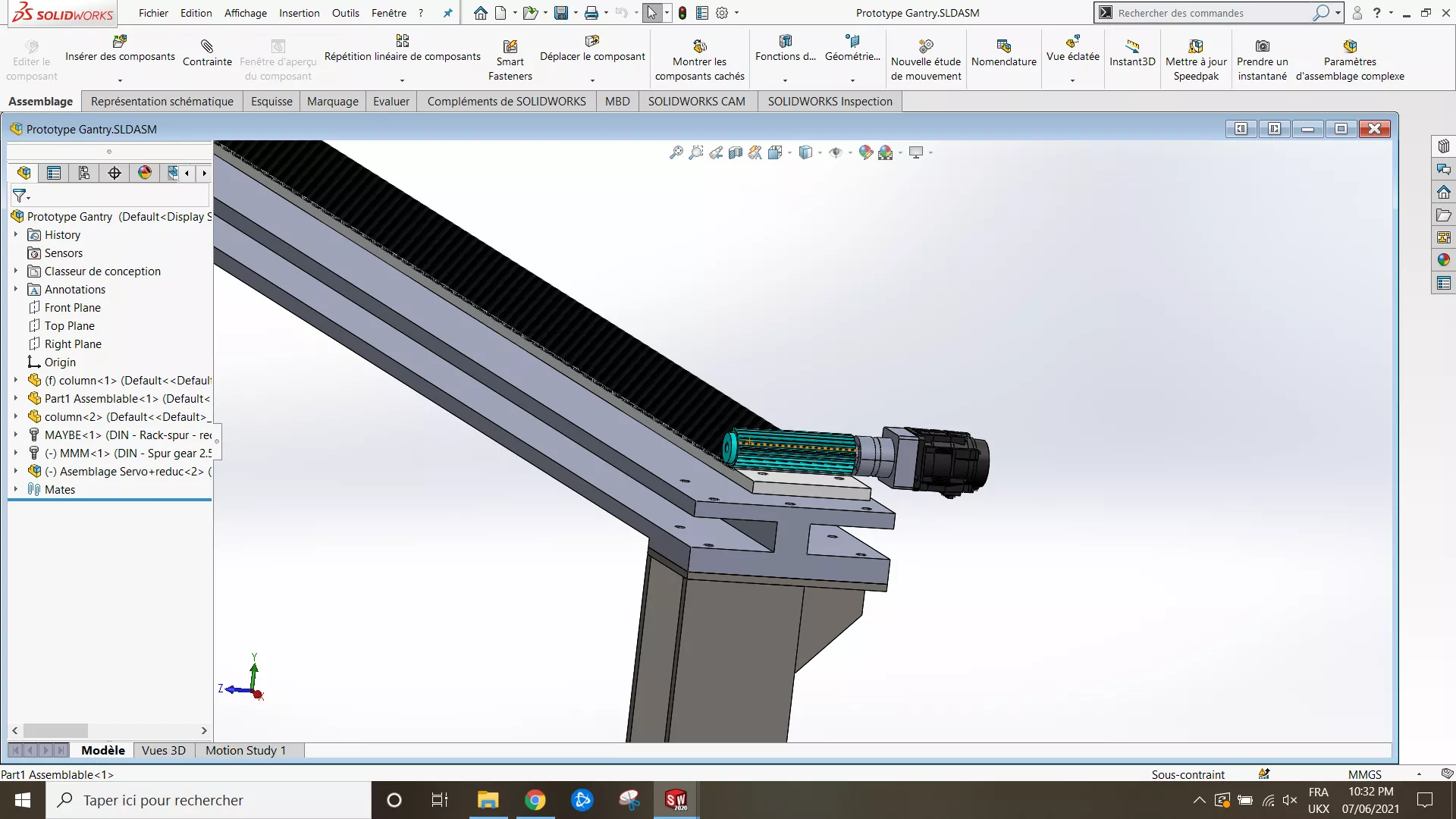Click Insérer des composants button
Image resolution: width=1456 pixels, height=819 pixels.
[120, 49]
